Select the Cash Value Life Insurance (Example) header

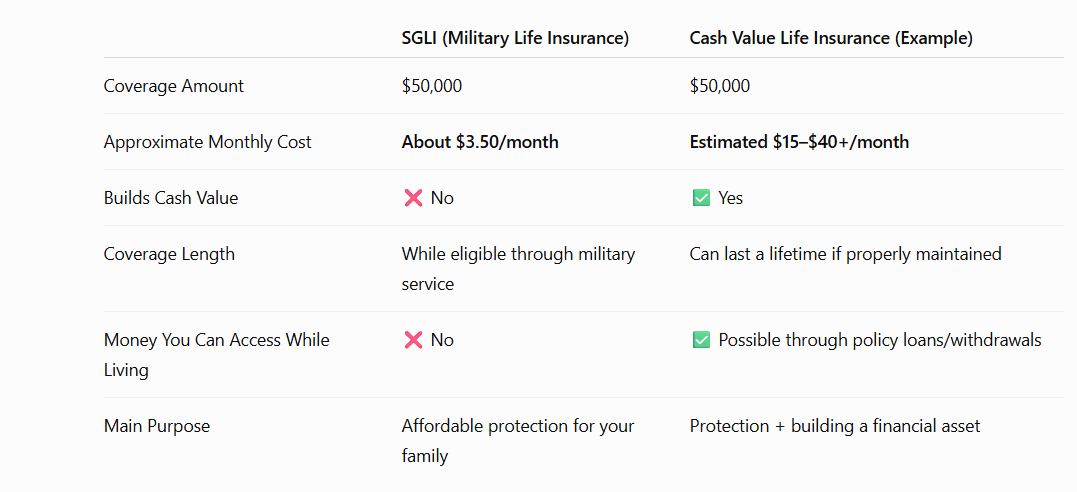tap(831, 38)
